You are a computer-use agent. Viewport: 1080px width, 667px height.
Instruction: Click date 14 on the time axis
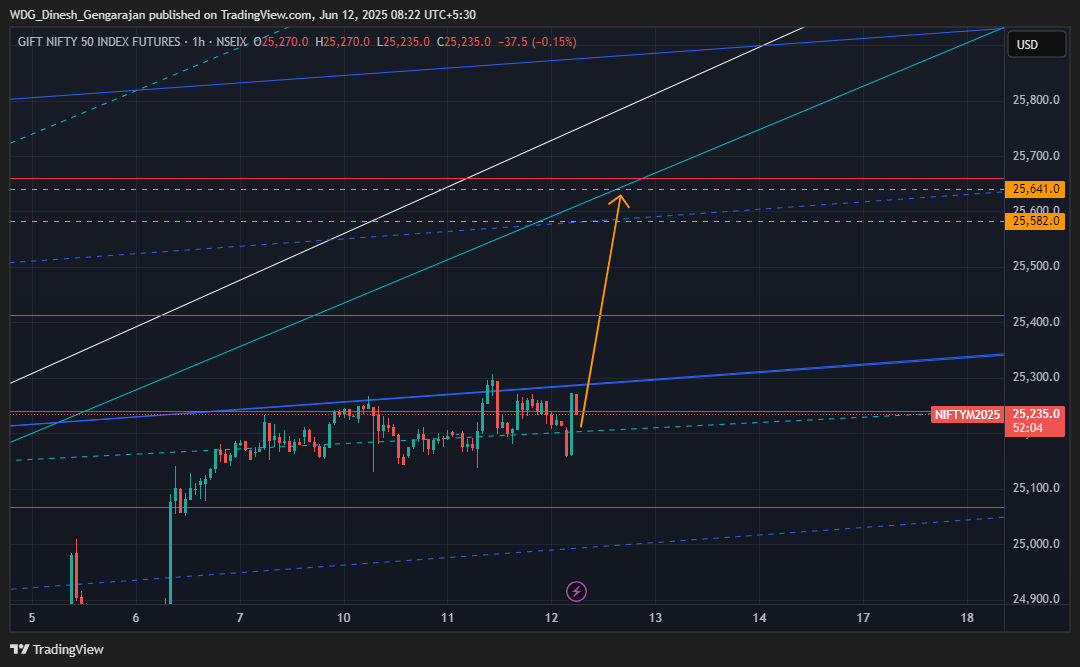pyautogui.click(x=759, y=617)
